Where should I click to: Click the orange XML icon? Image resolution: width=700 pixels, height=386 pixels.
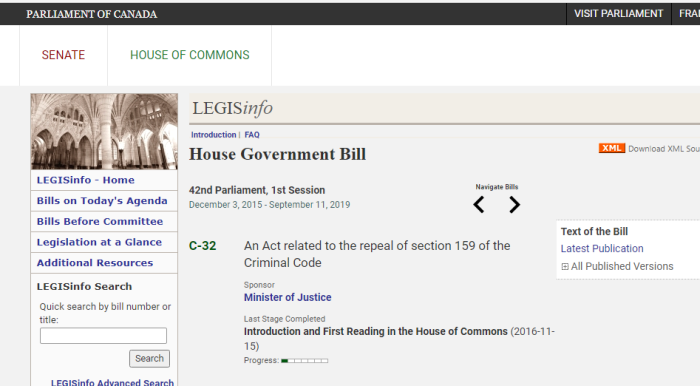click(611, 148)
